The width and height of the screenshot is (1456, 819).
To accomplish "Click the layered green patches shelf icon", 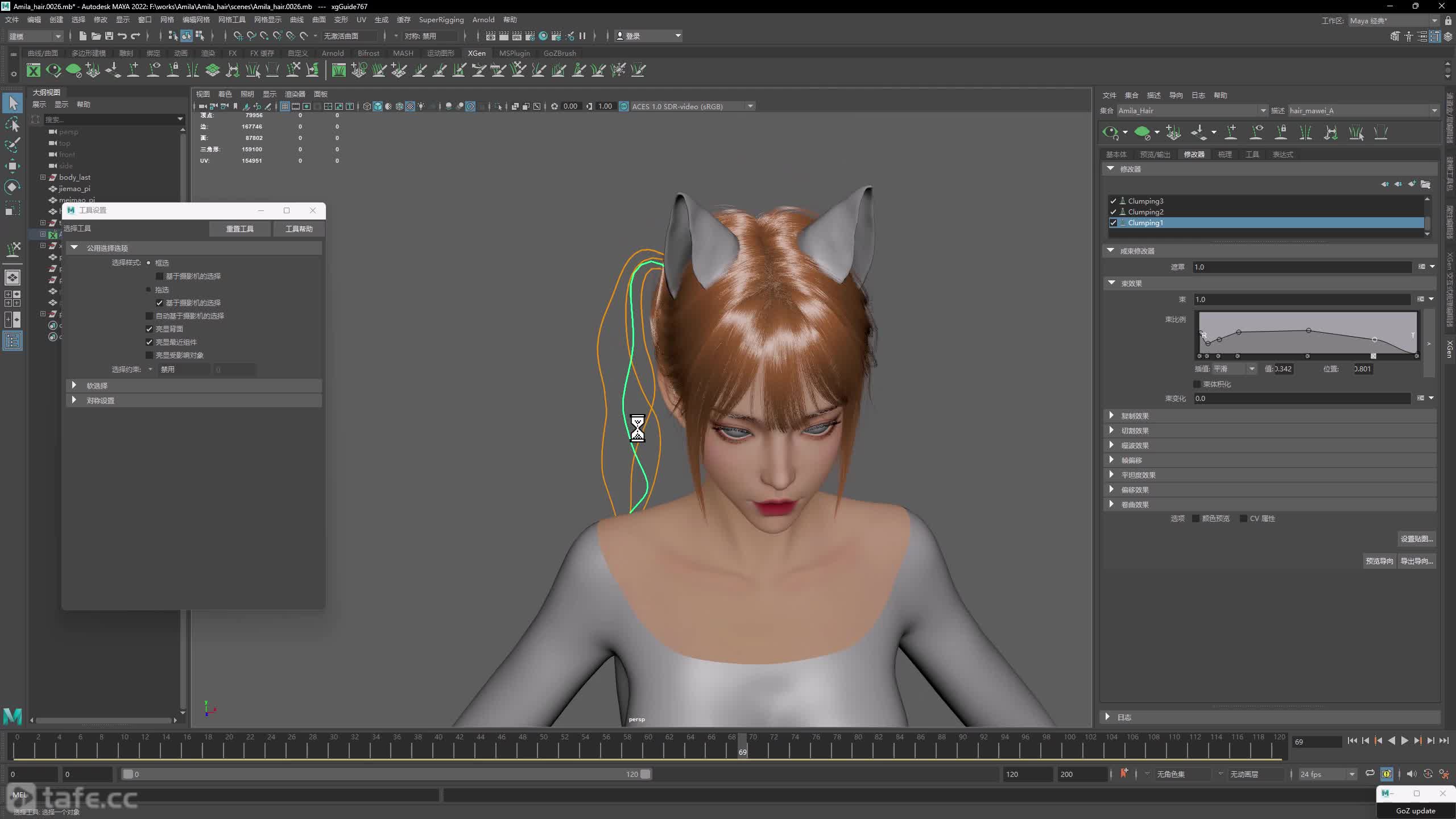I will (x=213, y=70).
